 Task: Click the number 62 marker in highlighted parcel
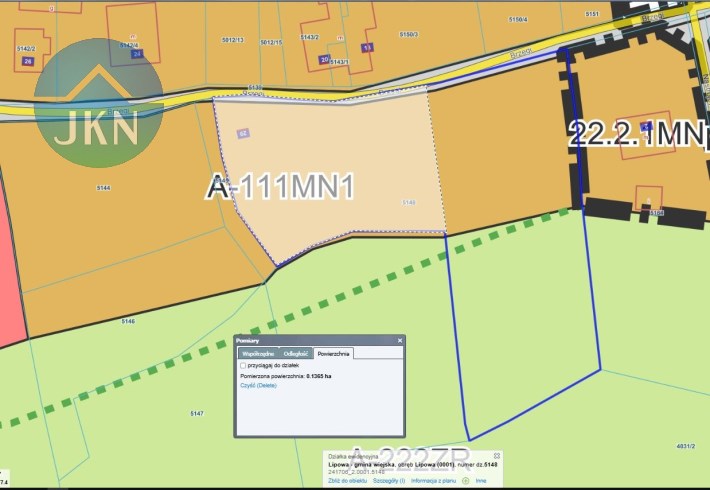243,133
